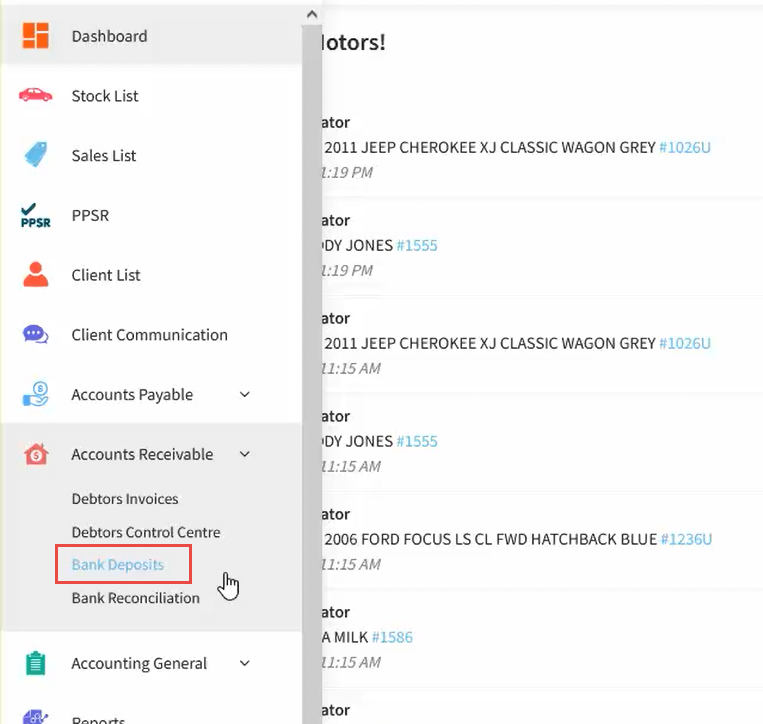Image resolution: width=763 pixels, height=724 pixels.
Task: Open client link #1586
Action: point(392,637)
